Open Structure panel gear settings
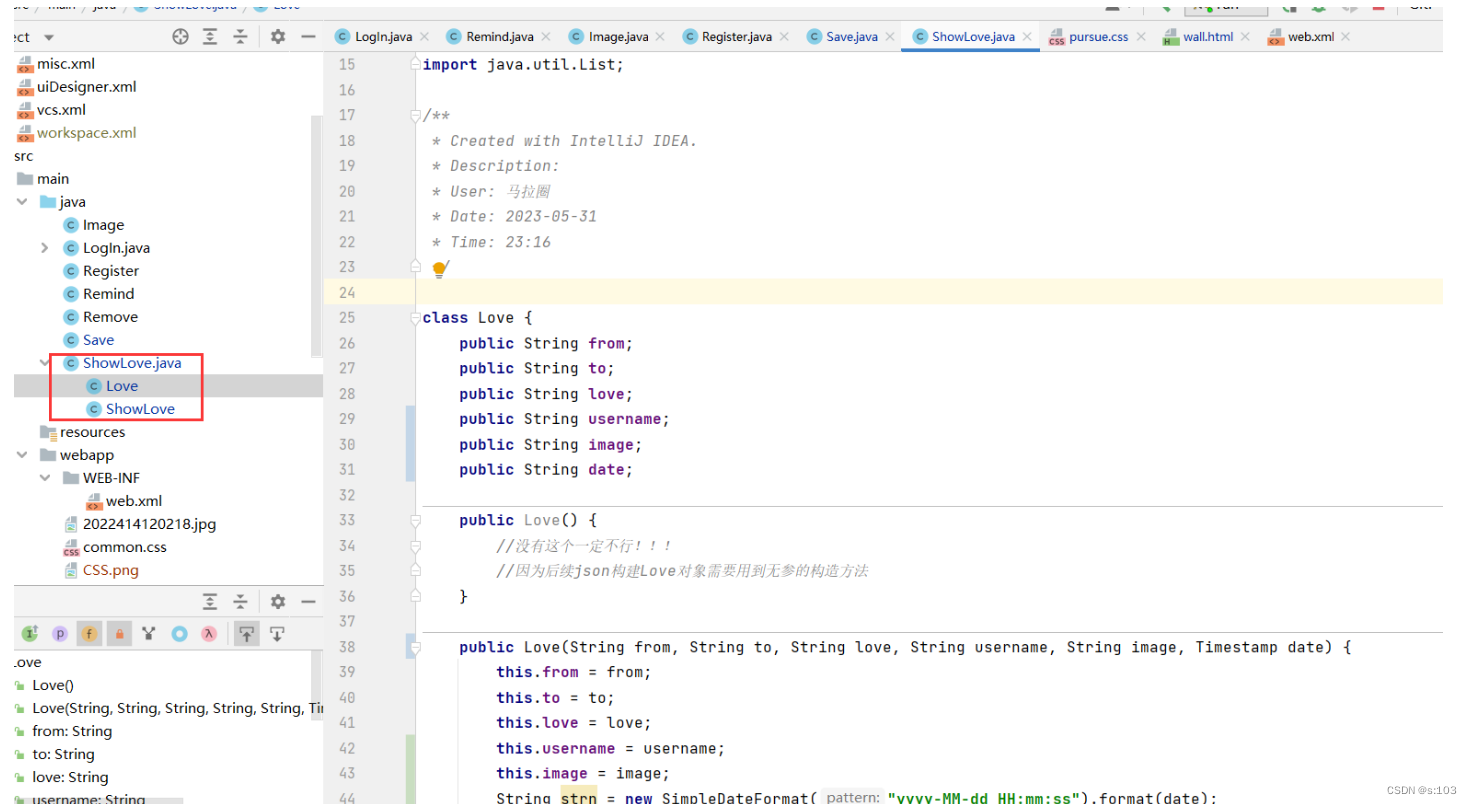This screenshot has width=1472, height=804. pyautogui.click(x=278, y=602)
